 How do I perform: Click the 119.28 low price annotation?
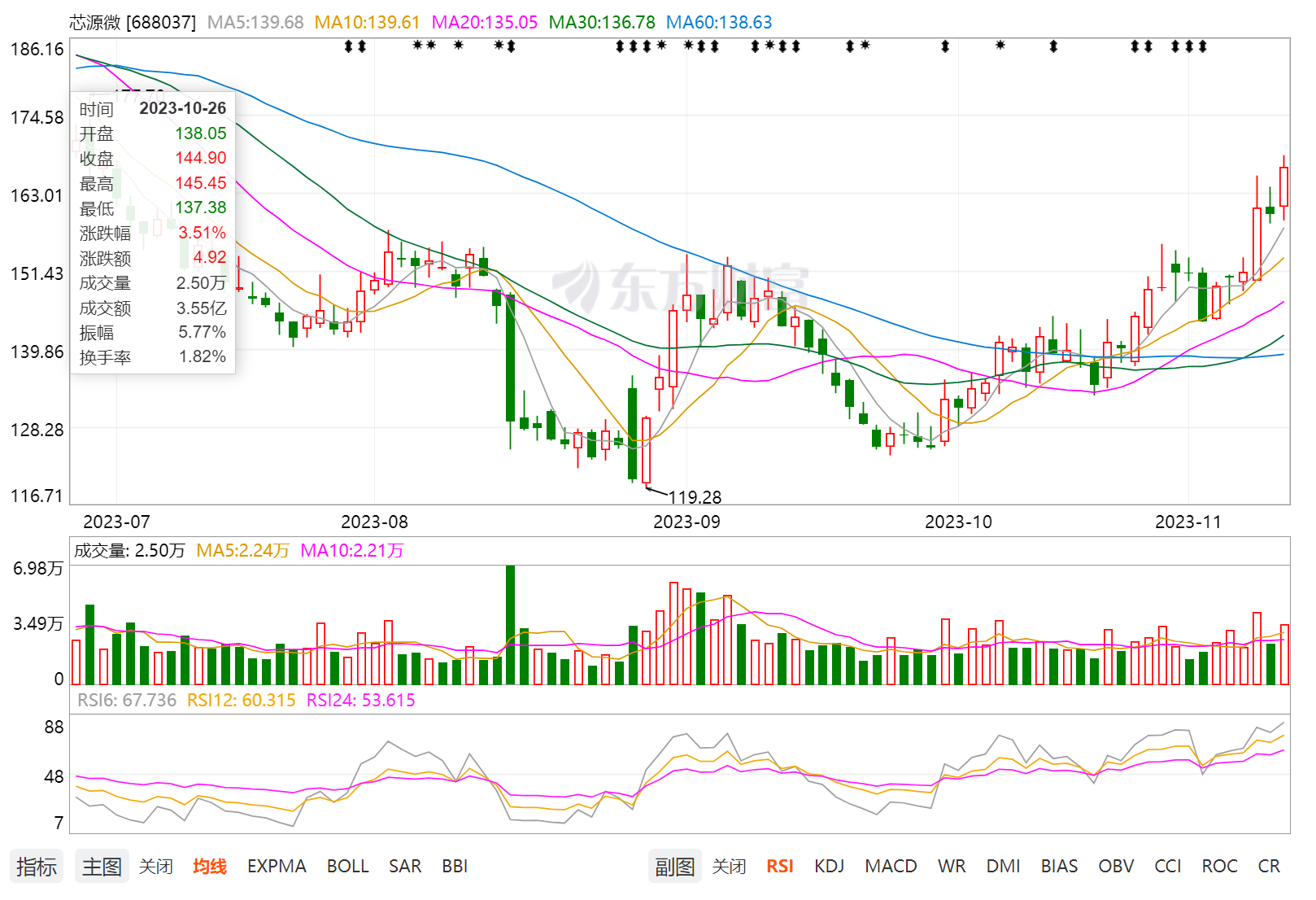point(695,497)
